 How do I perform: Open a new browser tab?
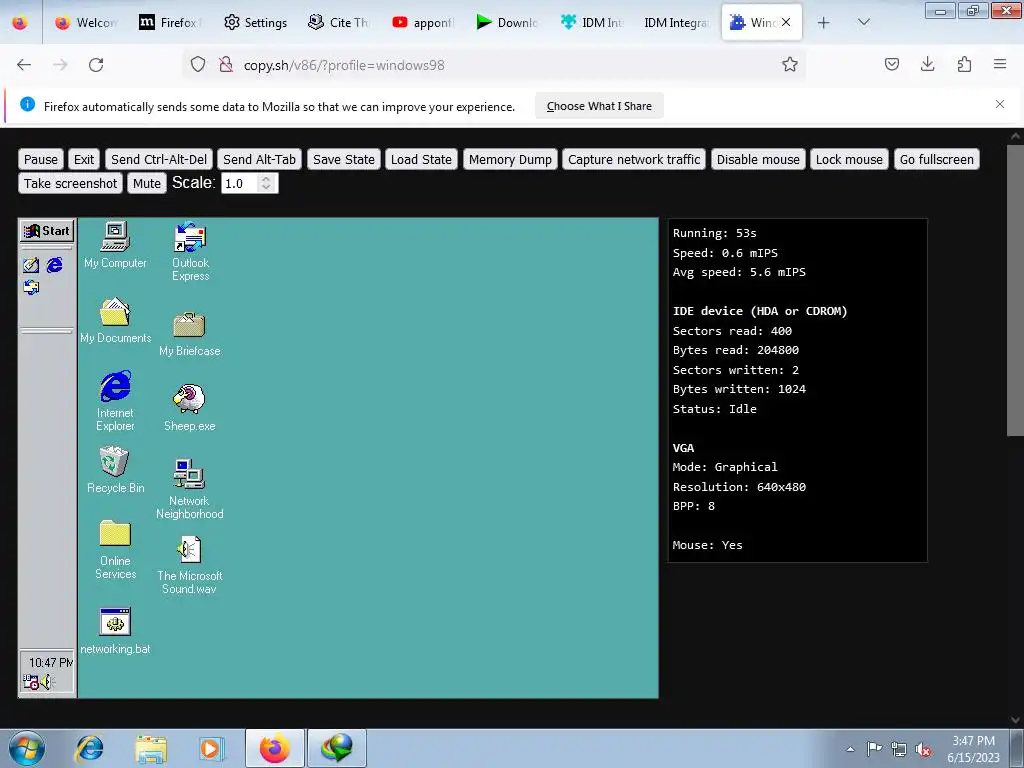coord(824,23)
